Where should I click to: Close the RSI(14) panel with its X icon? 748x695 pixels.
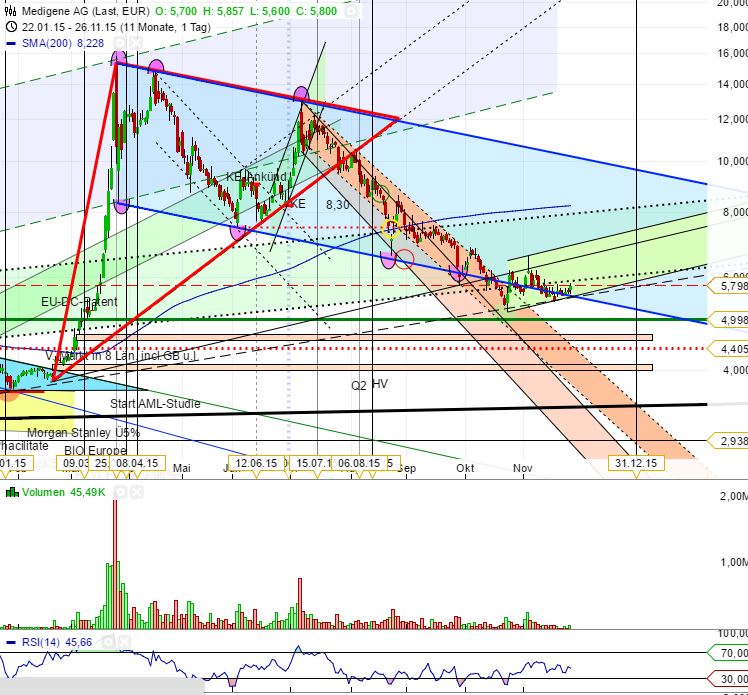124,643
